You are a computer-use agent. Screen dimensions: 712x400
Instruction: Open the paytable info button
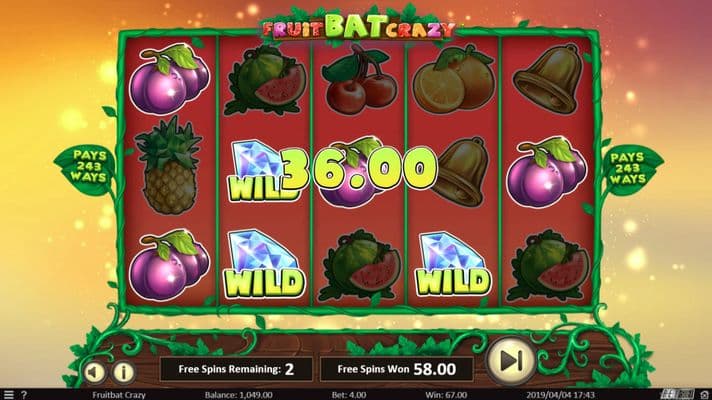[x=123, y=372]
